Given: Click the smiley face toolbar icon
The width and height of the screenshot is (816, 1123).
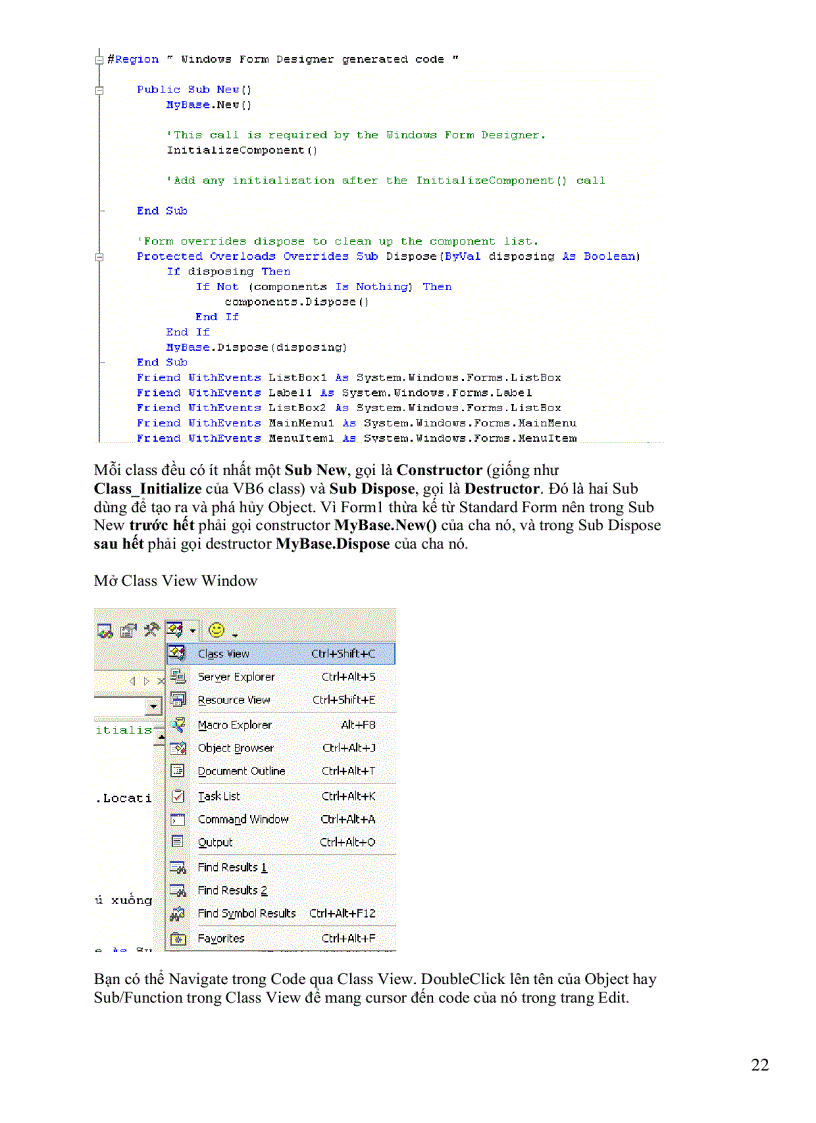Looking at the screenshot, I should point(217,630).
